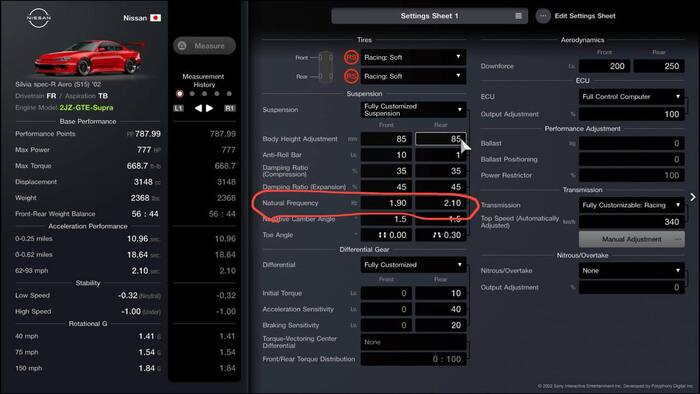Click the Nissan logo emblem
The height and width of the screenshot is (394, 700).
click(39, 18)
